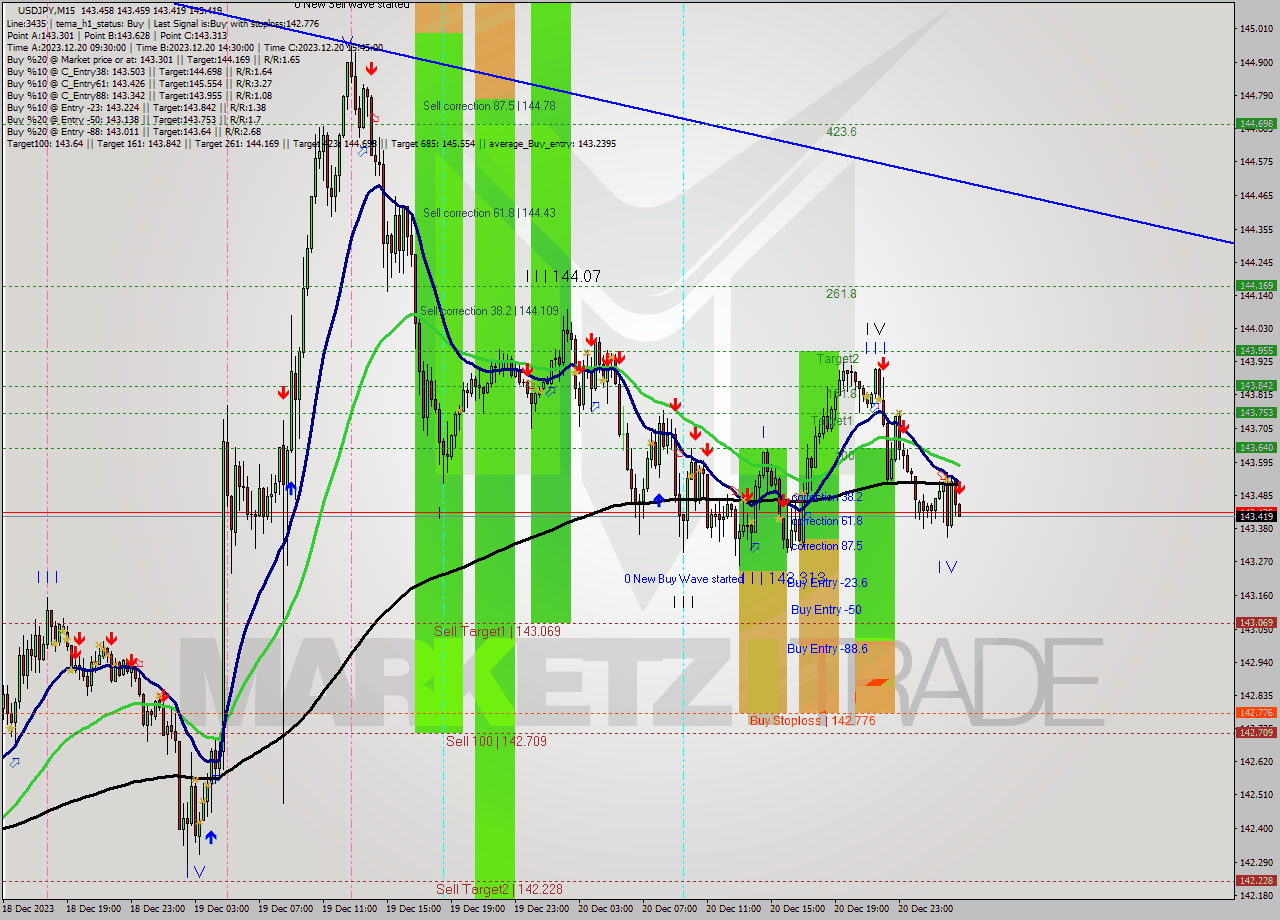Select the red 143.069 price tag
Image resolution: width=1280 pixels, height=920 pixels.
coord(1256,622)
